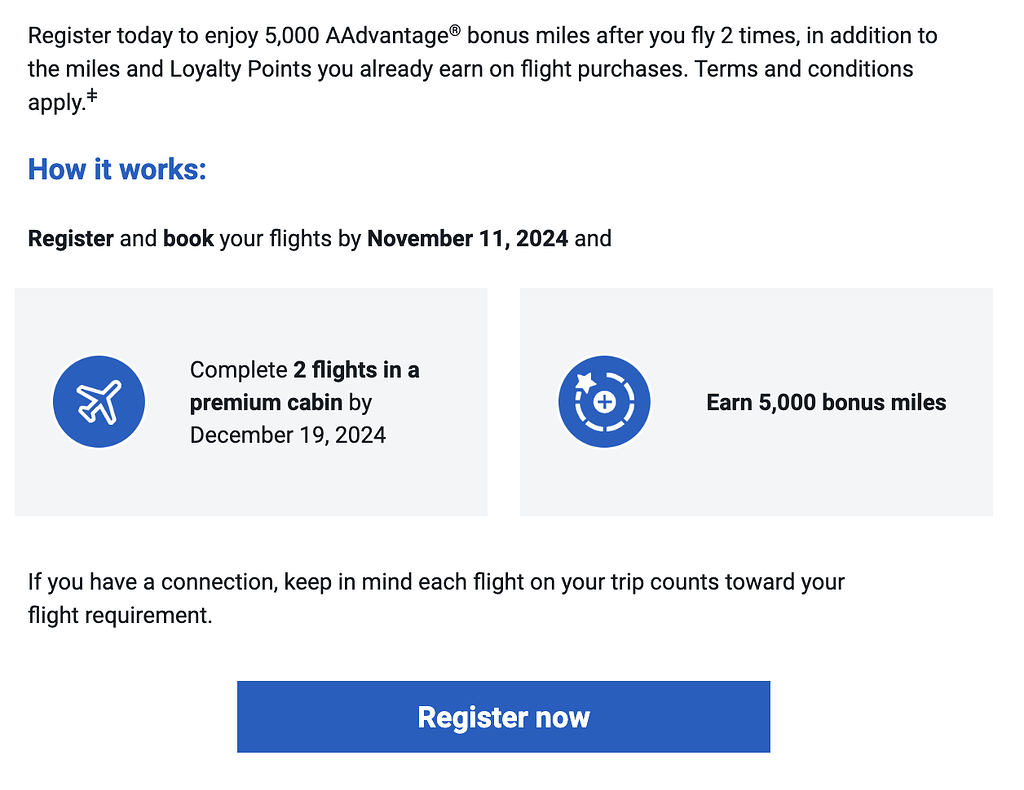
Task: Select the Earn 5,000 bonus miles card
Action: (756, 402)
